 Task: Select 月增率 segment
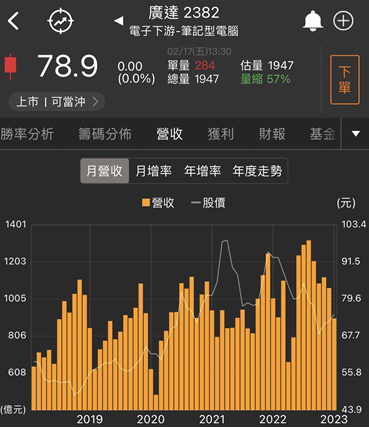pyautogui.click(x=153, y=171)
